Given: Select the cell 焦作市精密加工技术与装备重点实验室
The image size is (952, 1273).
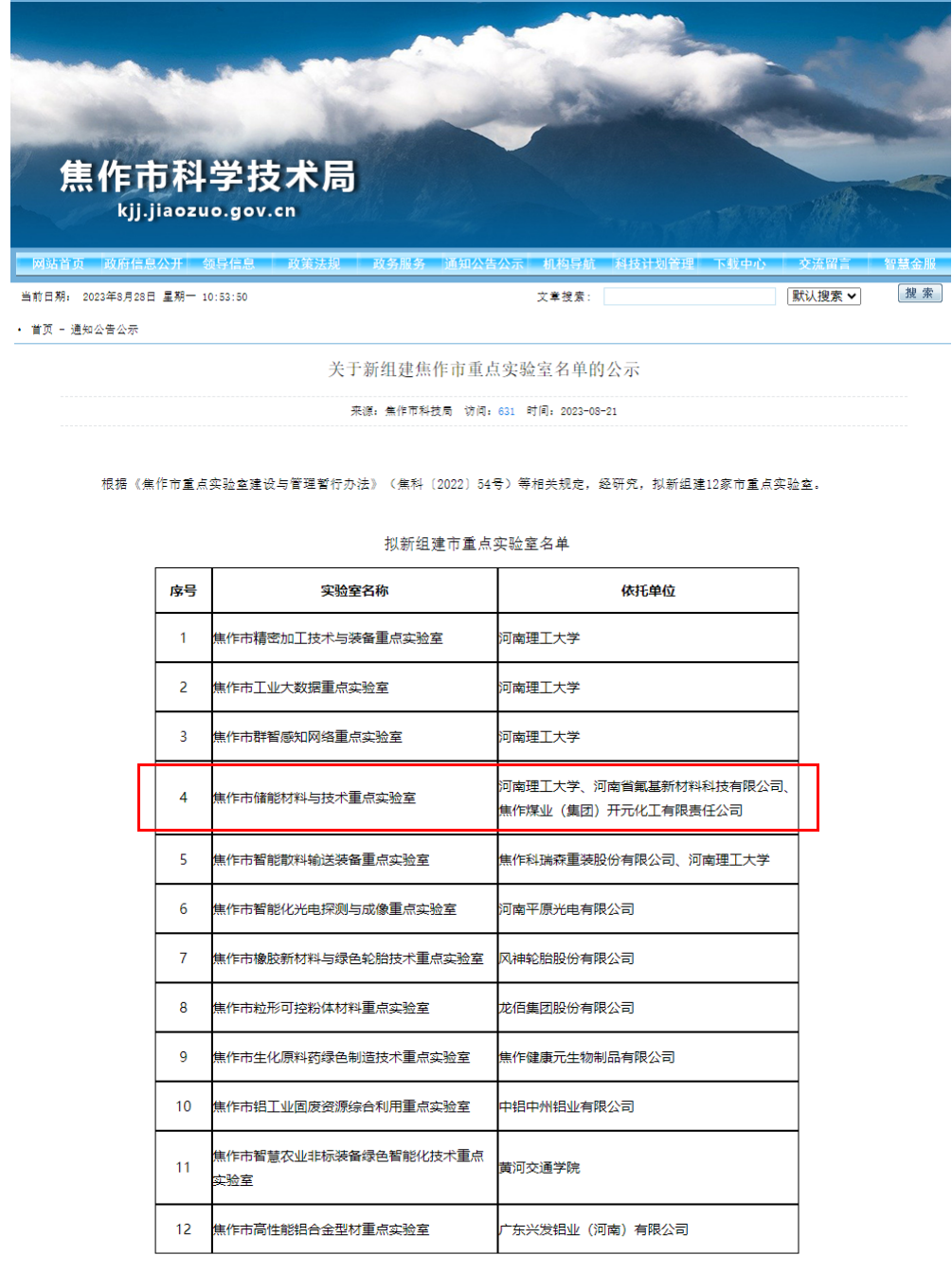Looking at the screenshot, I should pyautogui.click(x=354, y=638).
